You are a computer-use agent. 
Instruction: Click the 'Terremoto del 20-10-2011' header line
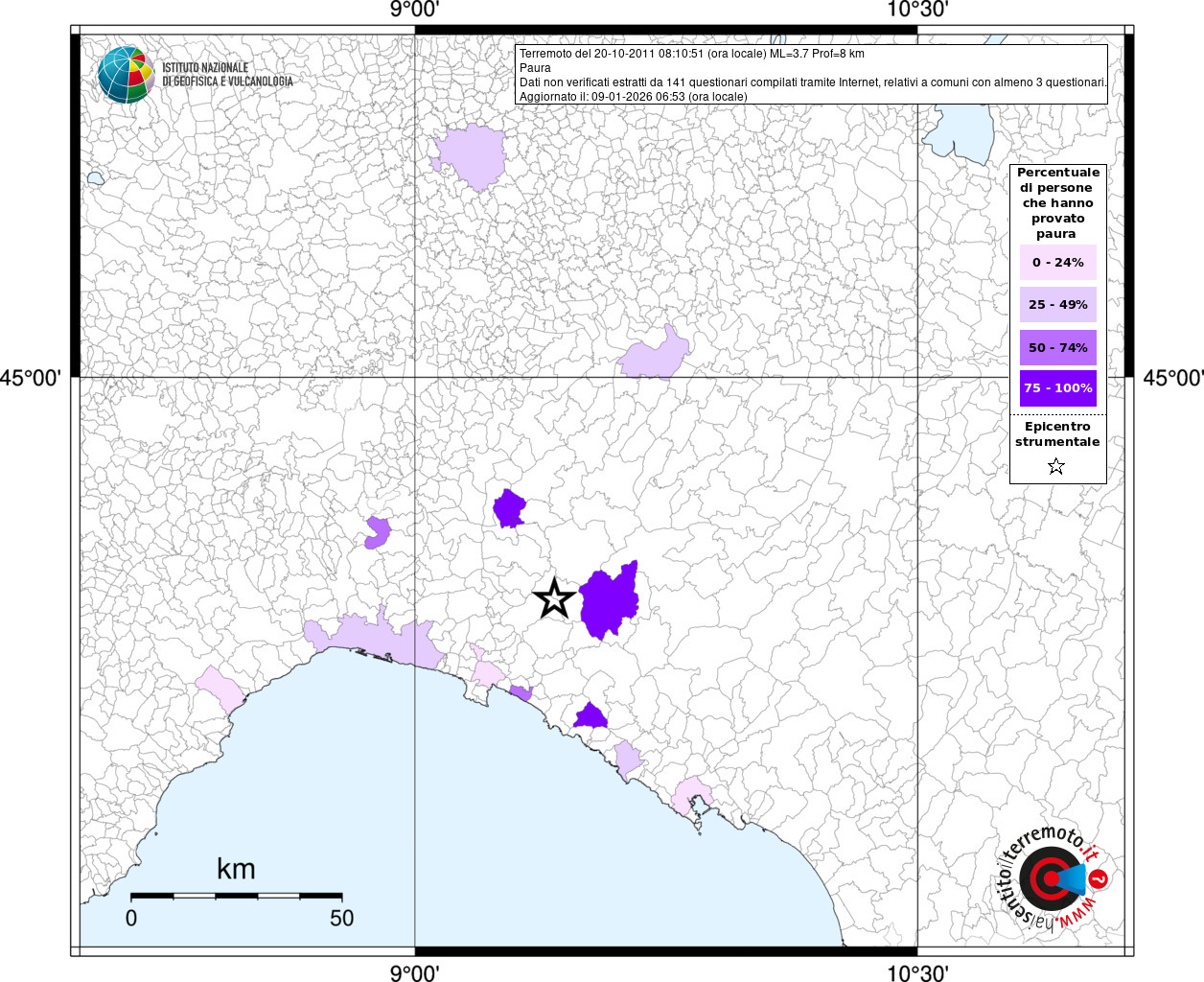pyautogui.click(x=691, y=54)
